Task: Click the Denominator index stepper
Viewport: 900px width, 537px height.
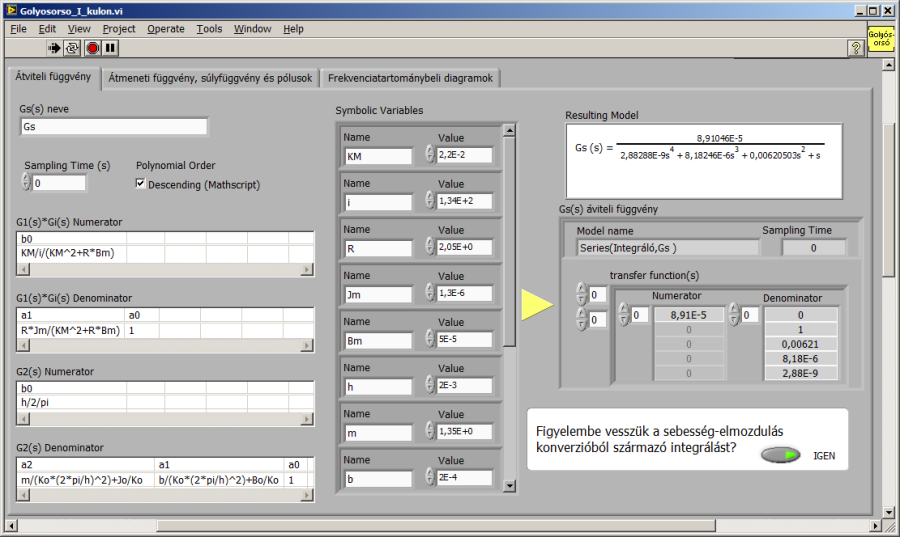Action: coord(734,315)
